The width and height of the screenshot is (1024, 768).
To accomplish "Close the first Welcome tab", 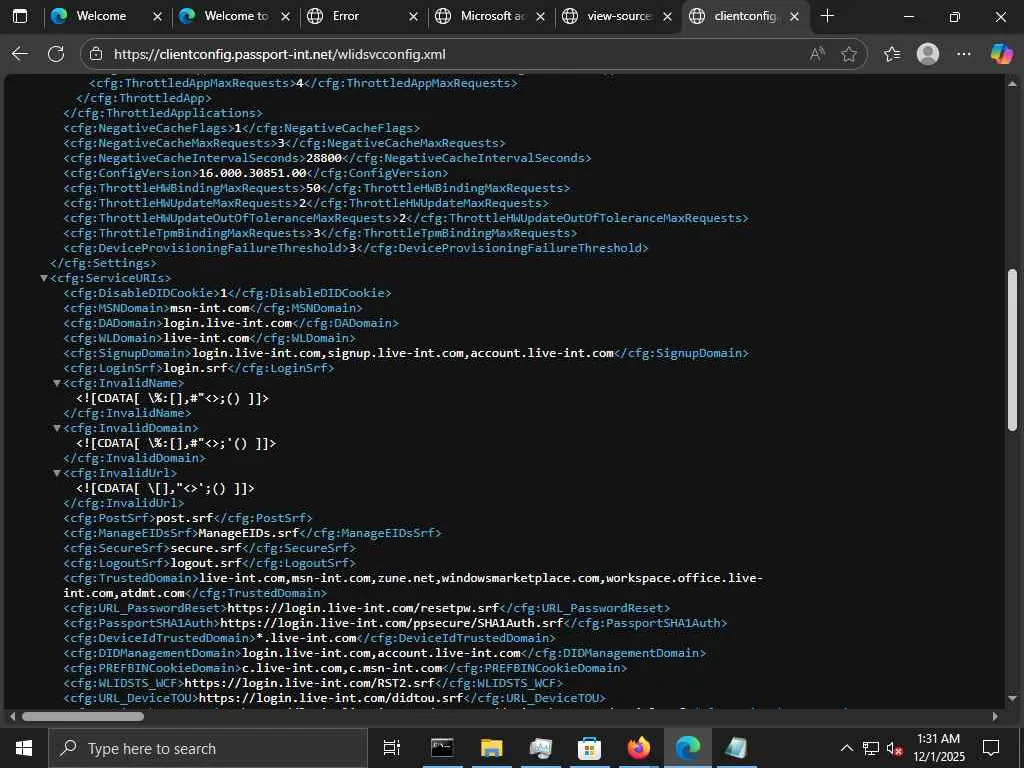I will coord(157,16).
